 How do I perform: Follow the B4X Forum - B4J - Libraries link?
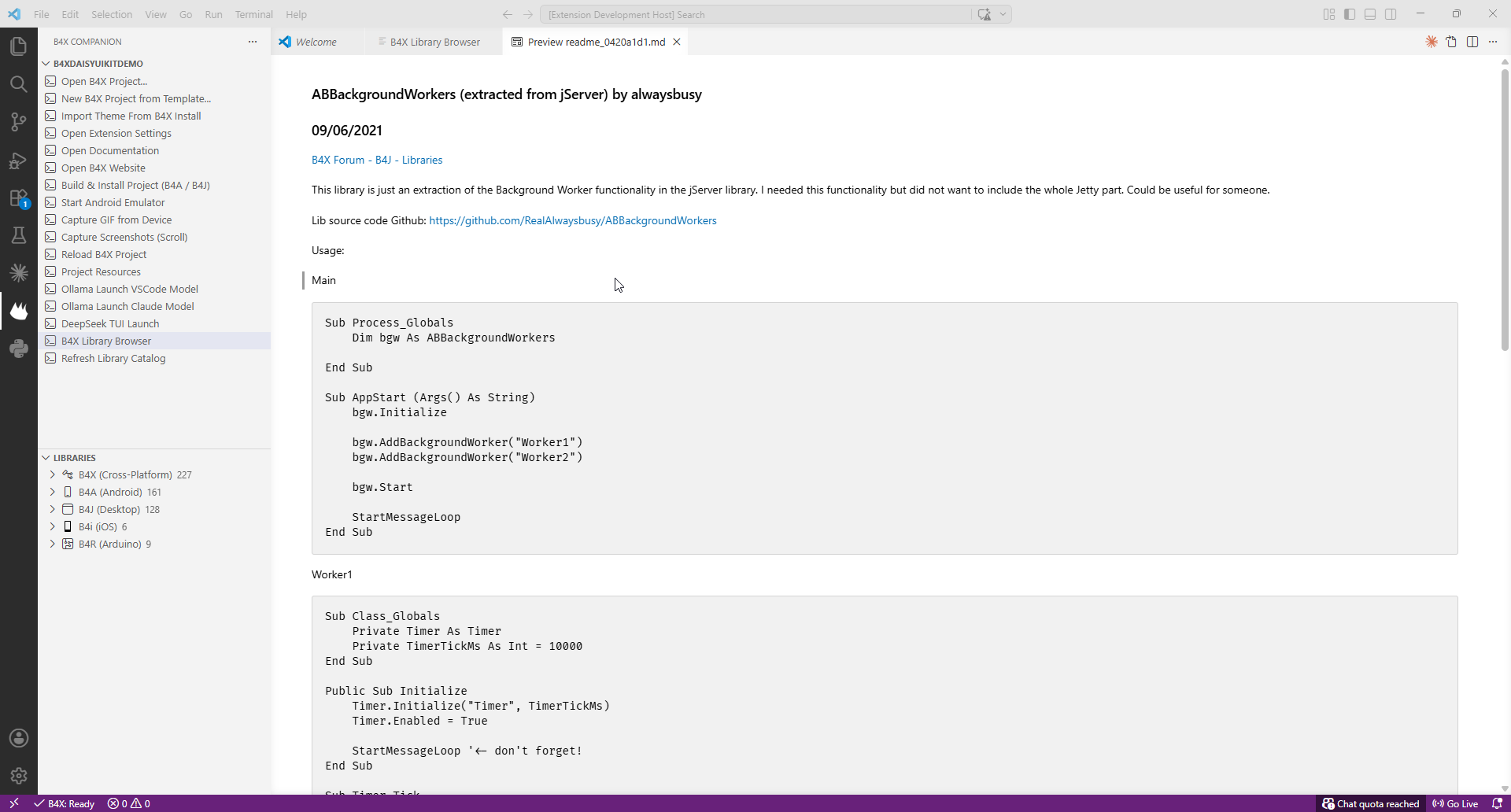point(377,160)
